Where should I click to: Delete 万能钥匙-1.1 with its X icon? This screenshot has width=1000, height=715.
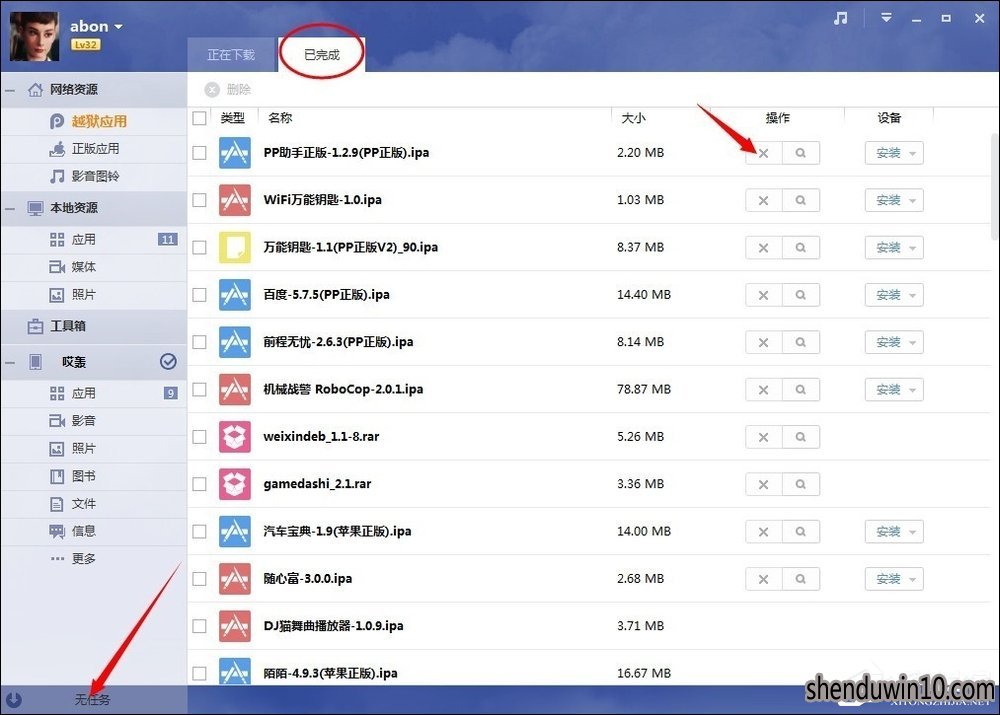coord(763,247)
